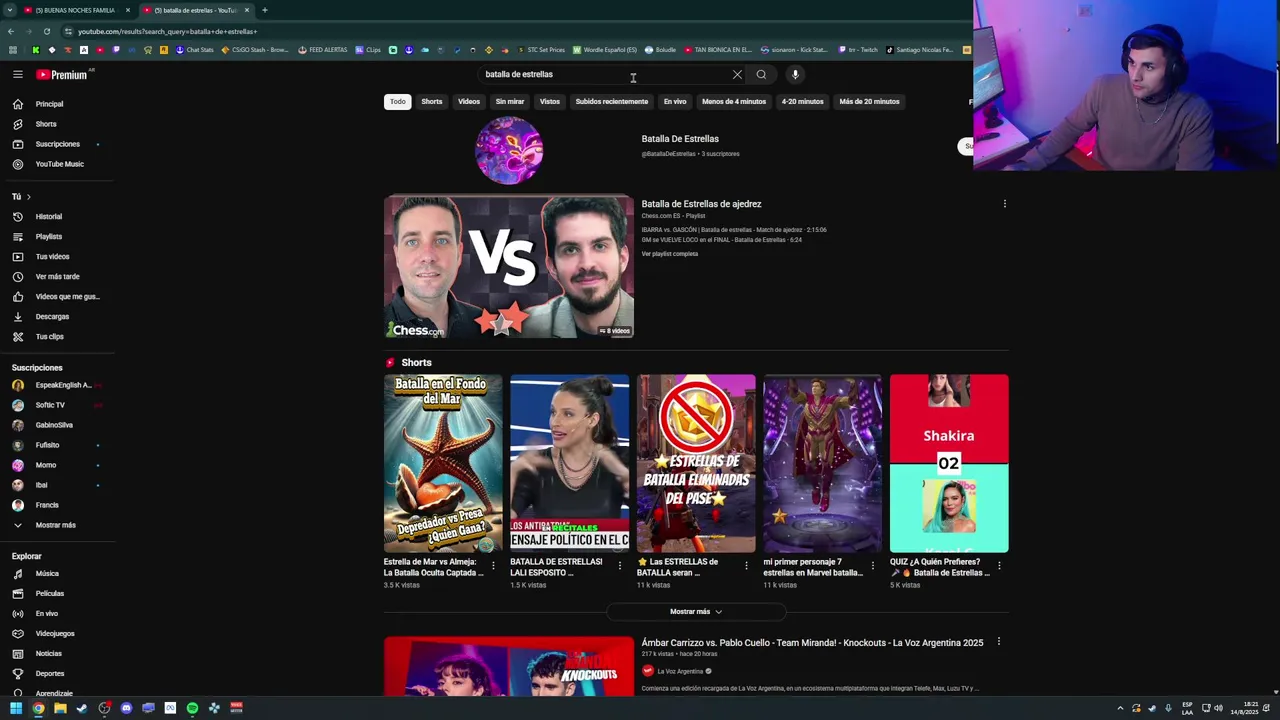Open options for Estrella de Mar short
1280x720 pixels.
pos(492,566)
